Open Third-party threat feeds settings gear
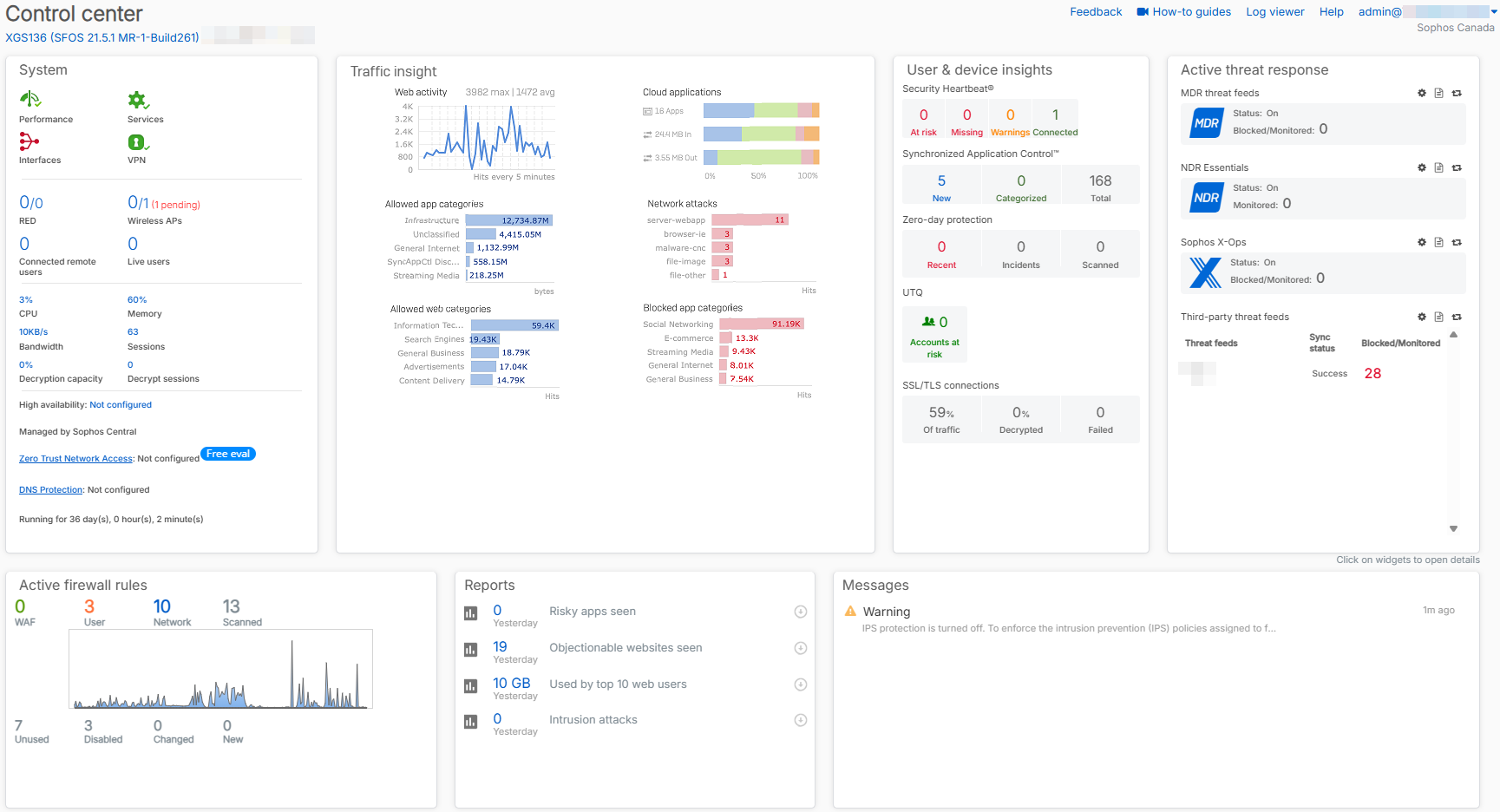Image resolution: width=1500 pixels, height=812 pixels. tap(1422, 317)
